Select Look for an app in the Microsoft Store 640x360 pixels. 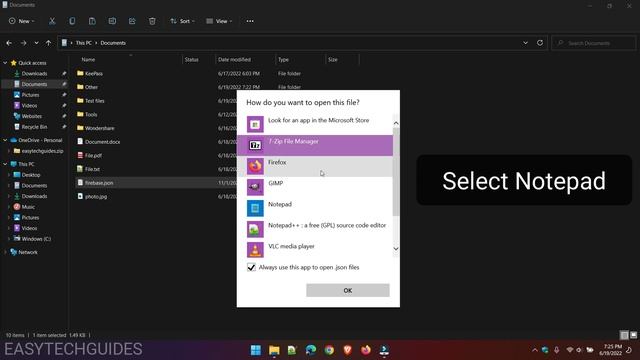coord(315,124)
